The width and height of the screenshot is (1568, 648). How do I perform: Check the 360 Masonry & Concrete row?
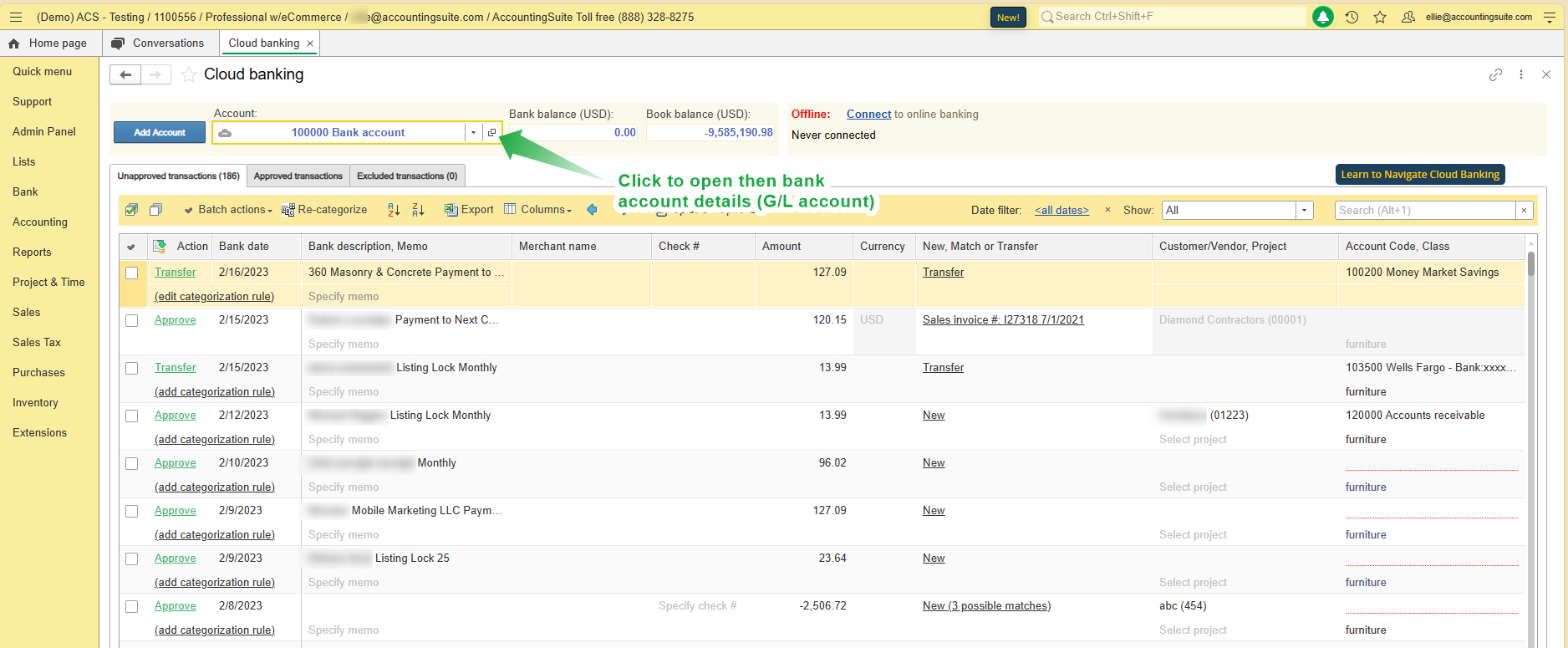(x=131, y=273)
